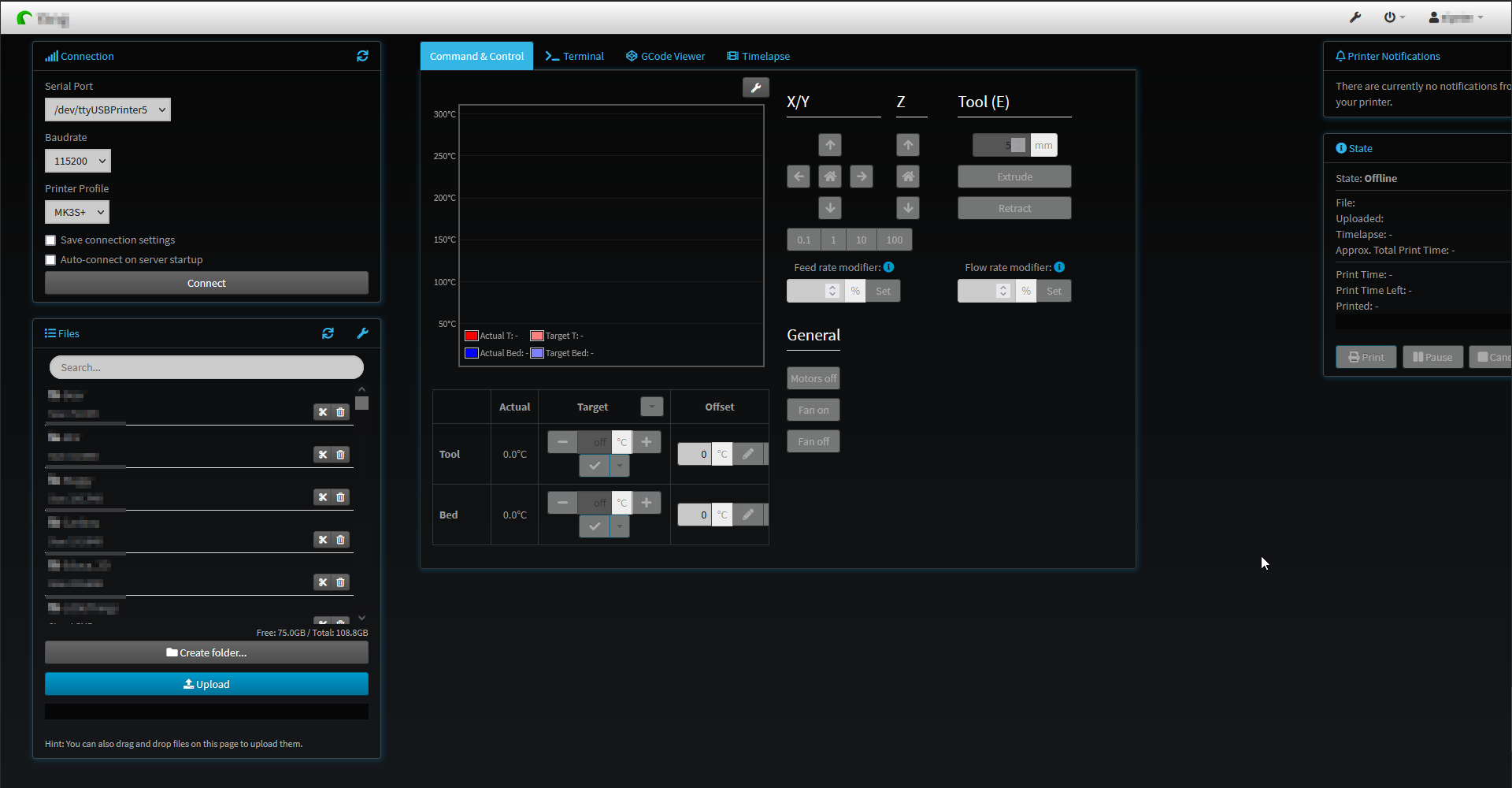Screen dimensions: 1512x788
Task: Edit the Tool temperature offset with pencil icon
Action: pos(747,454)
